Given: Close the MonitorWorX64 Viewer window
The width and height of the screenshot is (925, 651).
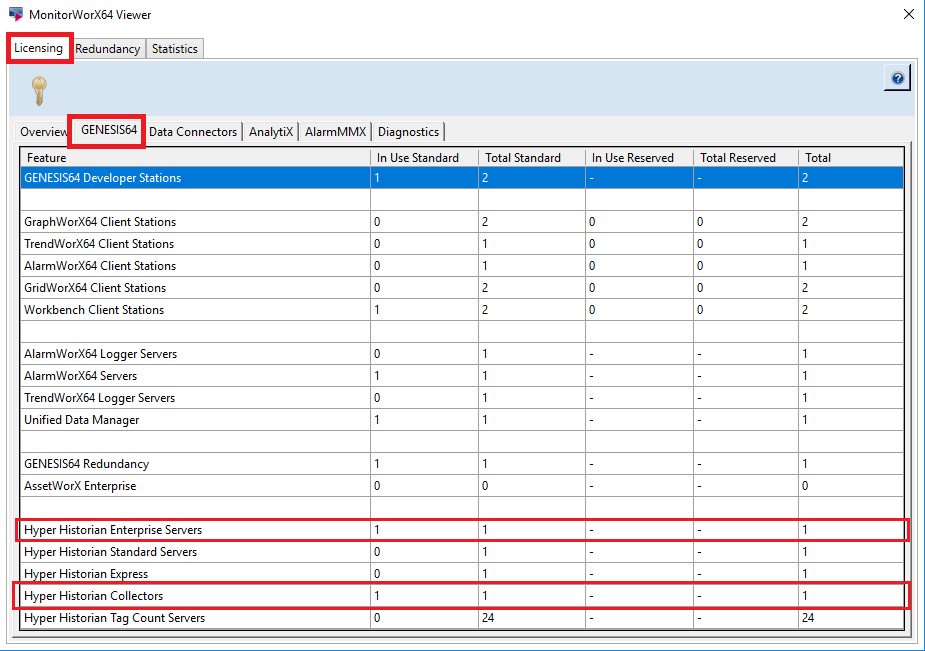Looking at the screenshot, I should [x=908, y=14].
